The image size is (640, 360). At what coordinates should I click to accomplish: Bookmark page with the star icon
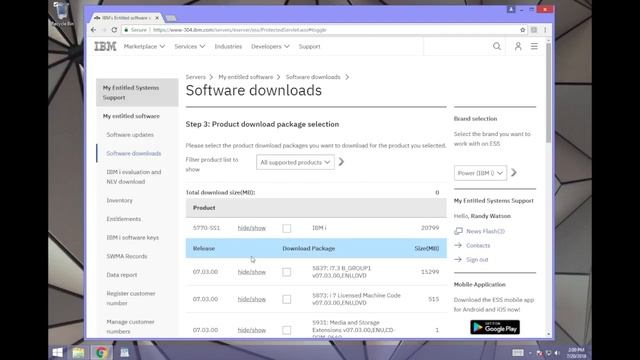(522, 30)
